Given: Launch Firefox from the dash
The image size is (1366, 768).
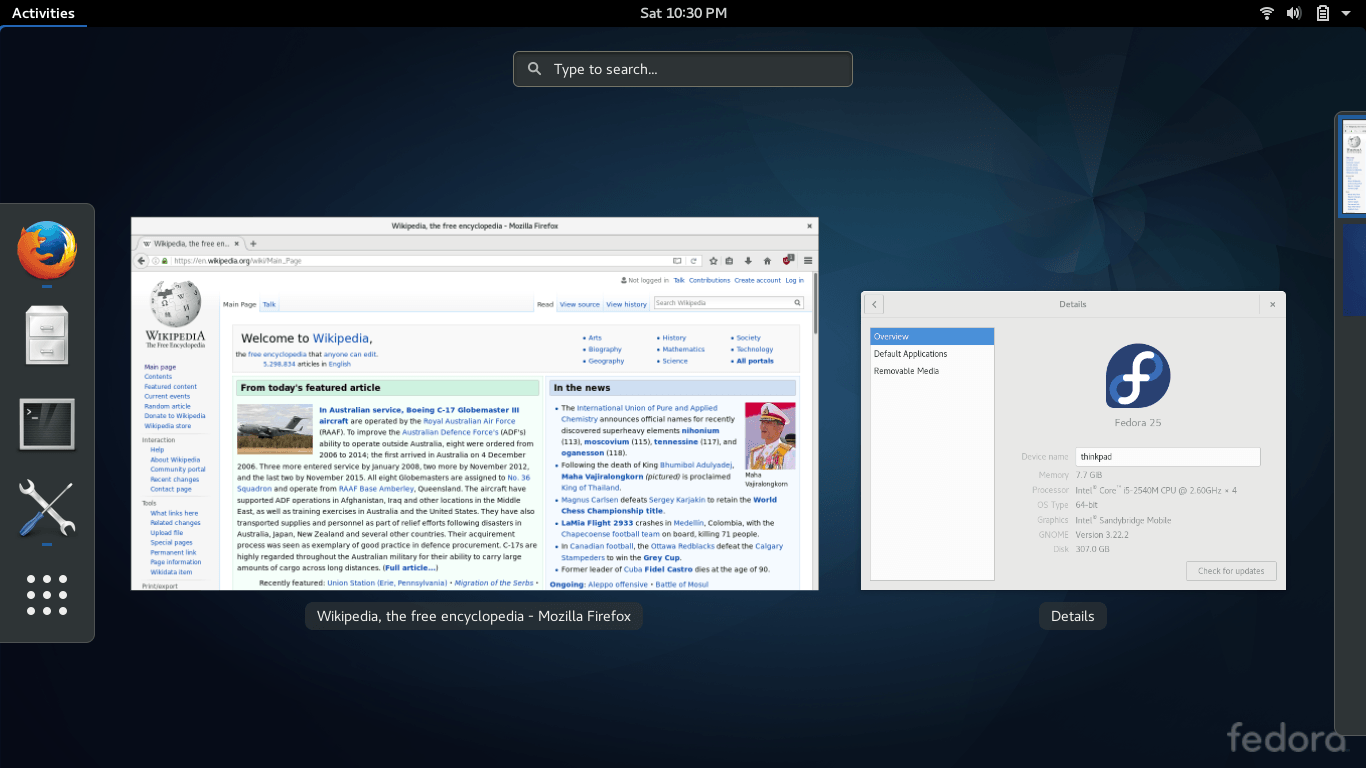Looking at the screenshot, I should pyautogui.click(x=47, y=250).
